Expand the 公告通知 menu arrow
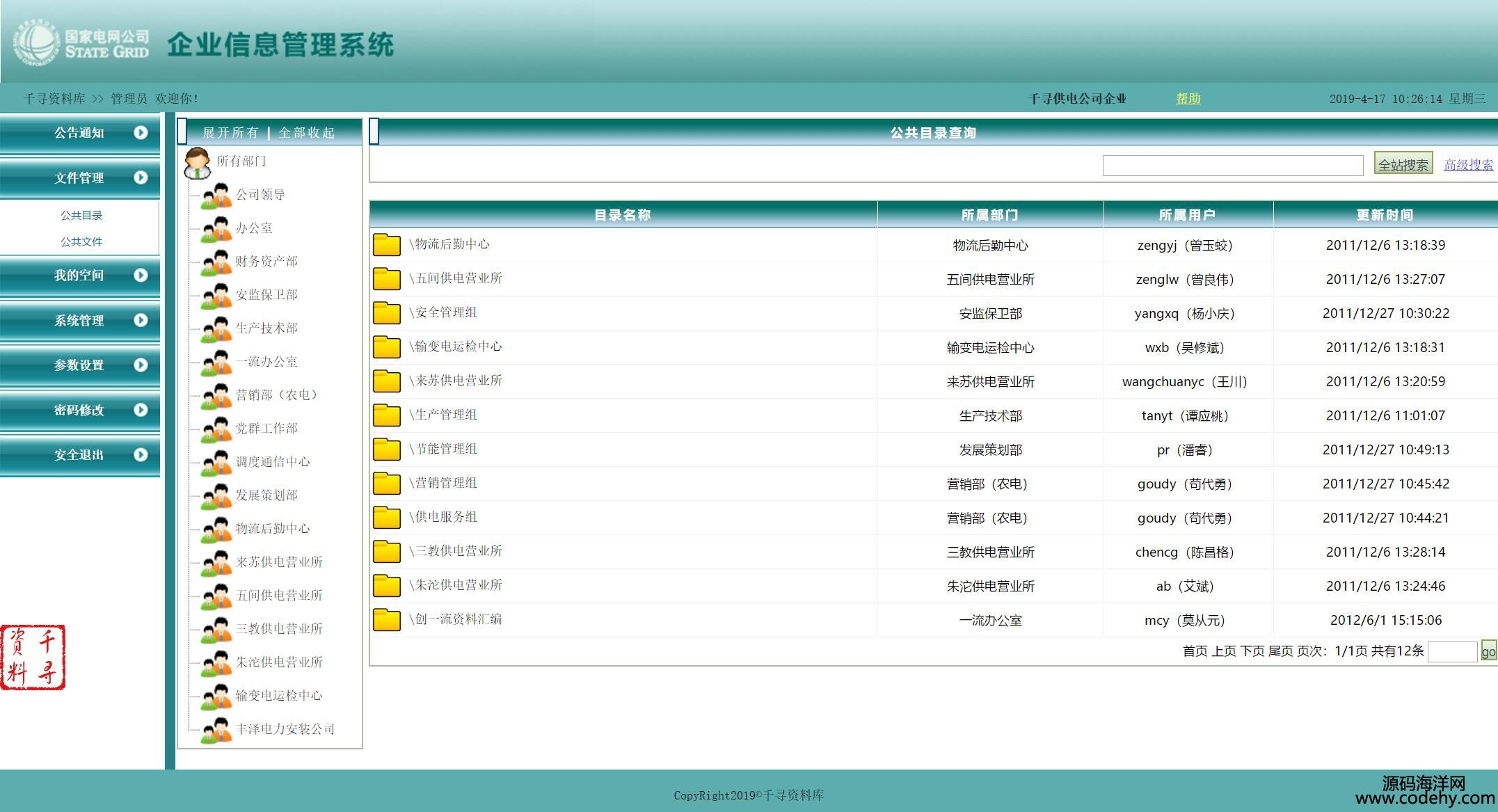Screen dimensions: 1498x812 tap(141, 132)
